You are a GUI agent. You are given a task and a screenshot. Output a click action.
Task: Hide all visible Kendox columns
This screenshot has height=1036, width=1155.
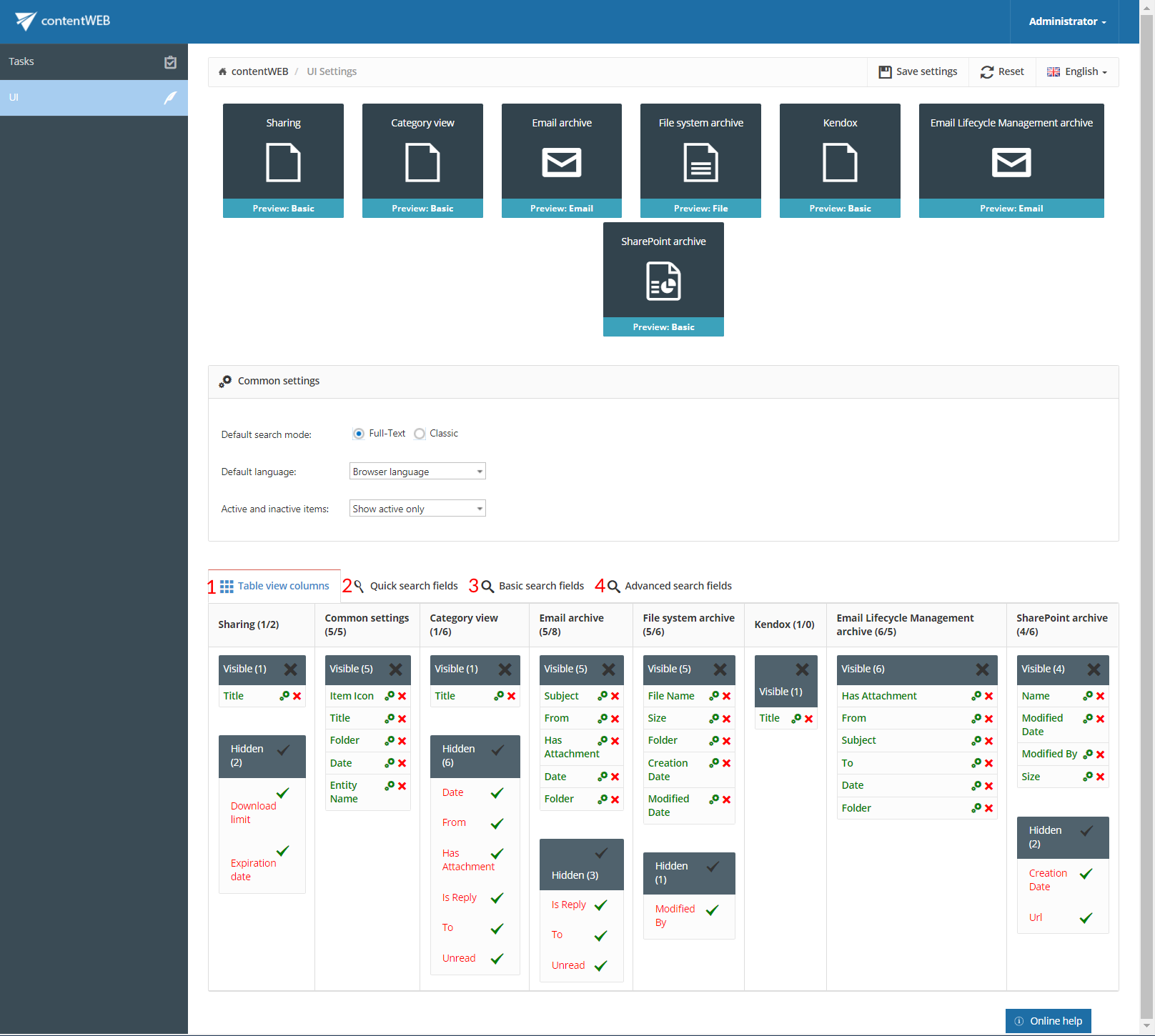[x=803, y=669]
